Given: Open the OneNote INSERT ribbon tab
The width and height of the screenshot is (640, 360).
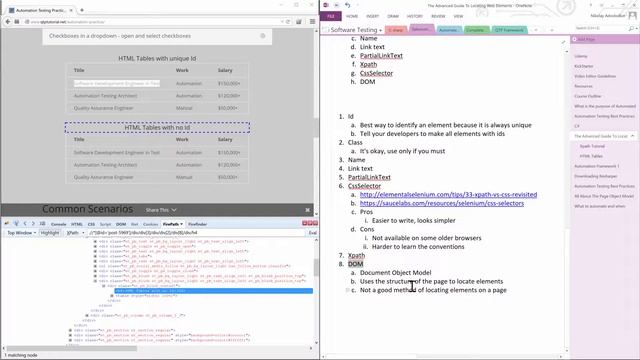Looking at the screenshot, I should [372, 16].
